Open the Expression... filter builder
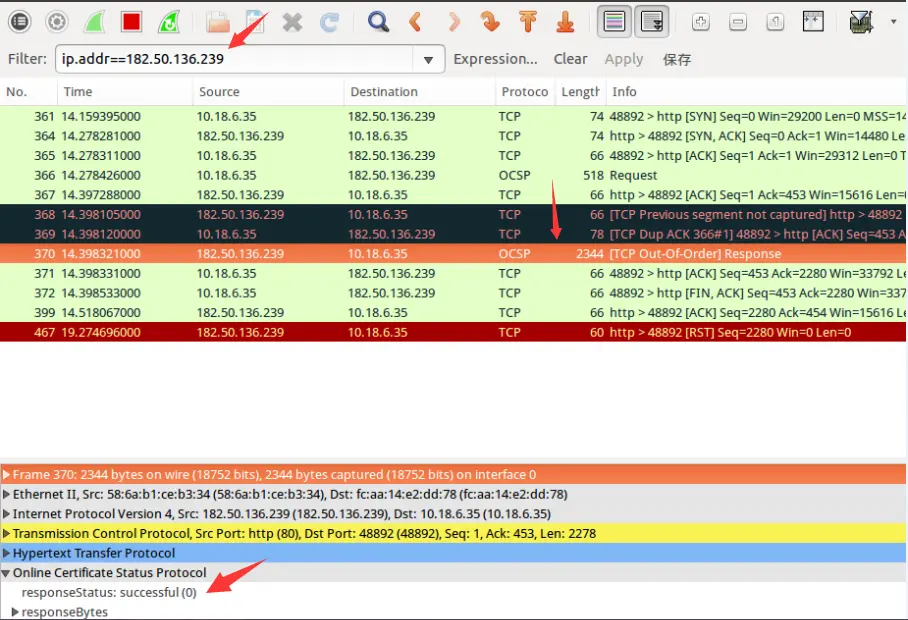The image size is (908, 620). tap(495, 59)
